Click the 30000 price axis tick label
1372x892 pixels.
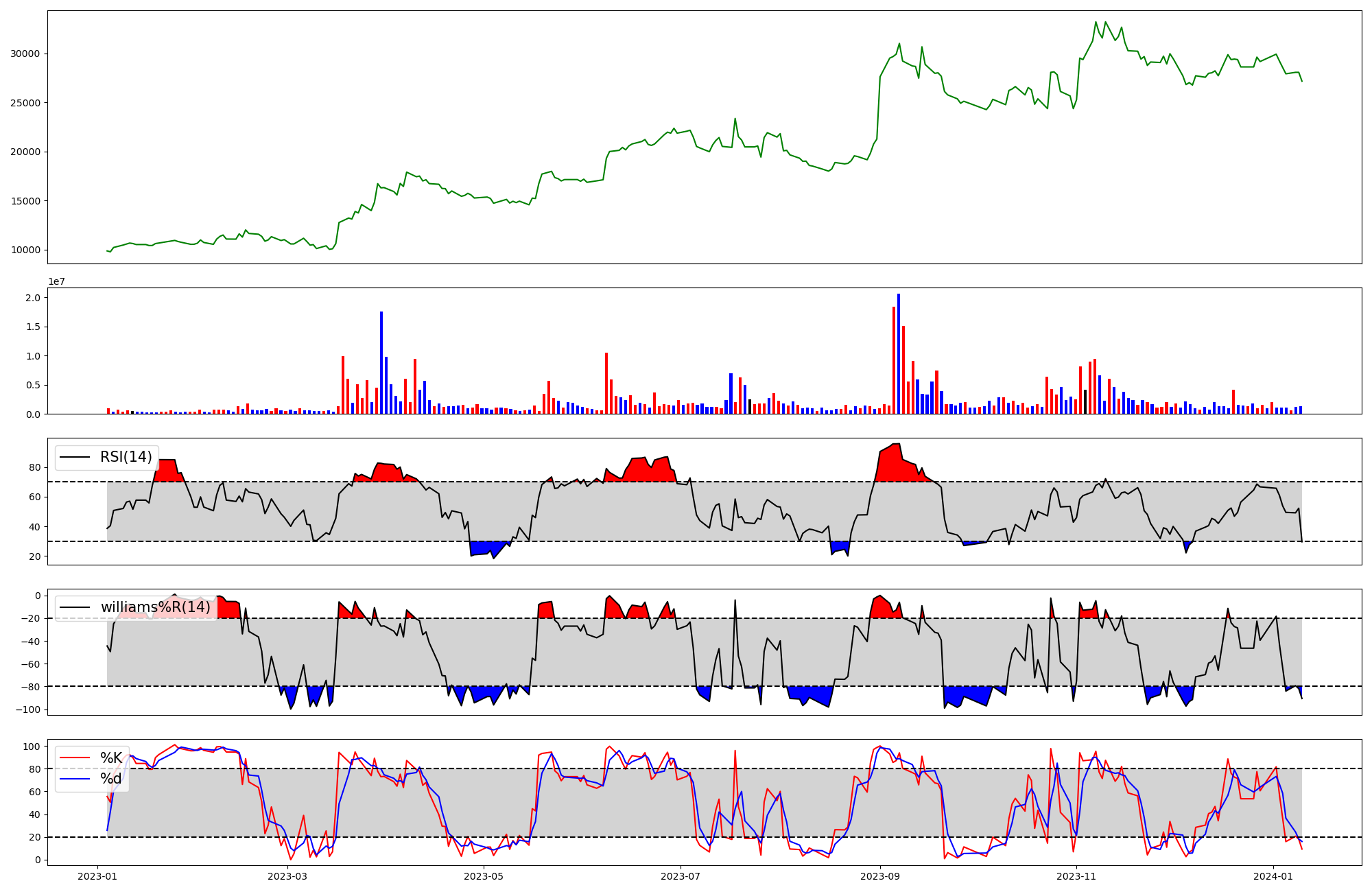(25, 54)
